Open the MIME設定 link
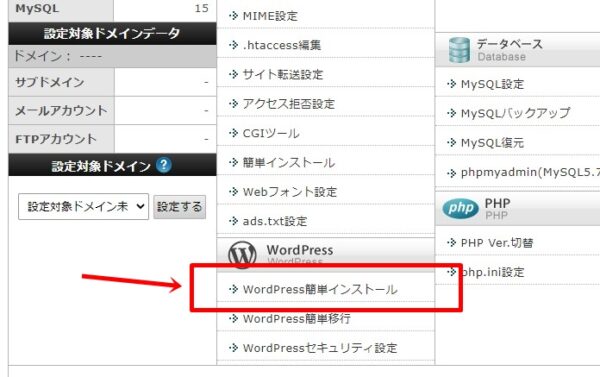Screen dimensions: 600x377 click(270, 16)
